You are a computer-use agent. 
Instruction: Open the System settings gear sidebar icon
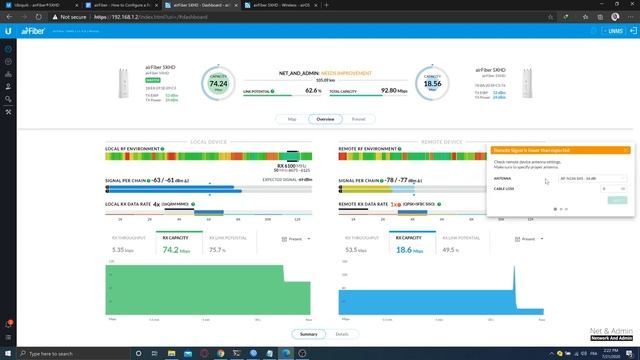click(x=8, y=99)
